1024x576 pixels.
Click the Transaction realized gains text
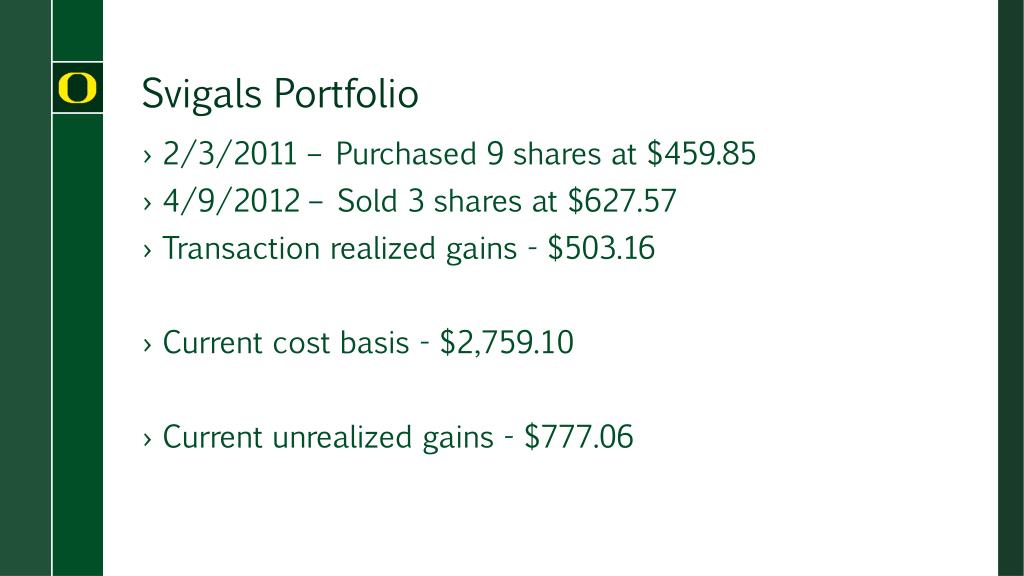[340, 249]
